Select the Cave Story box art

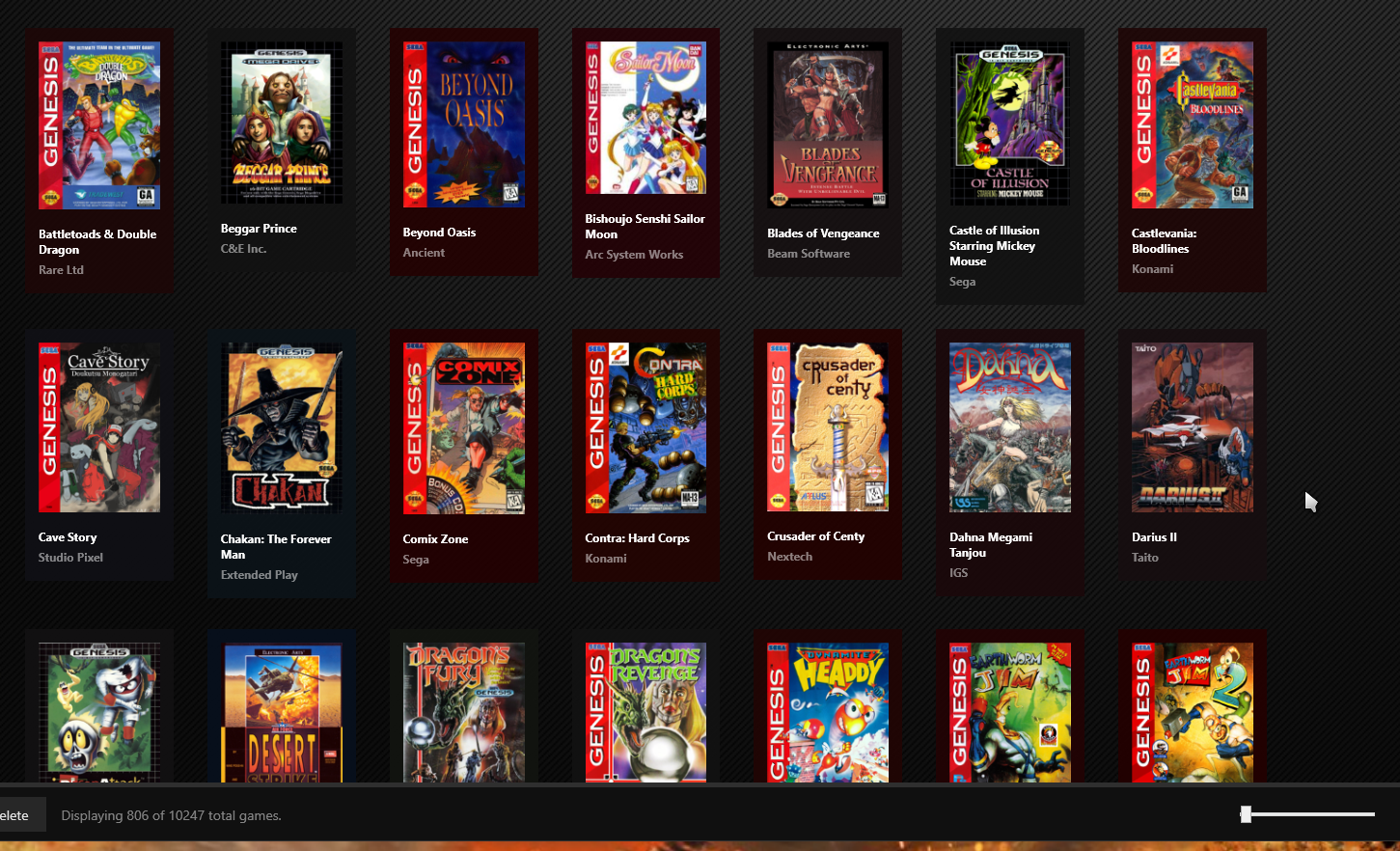coord(99,427)
